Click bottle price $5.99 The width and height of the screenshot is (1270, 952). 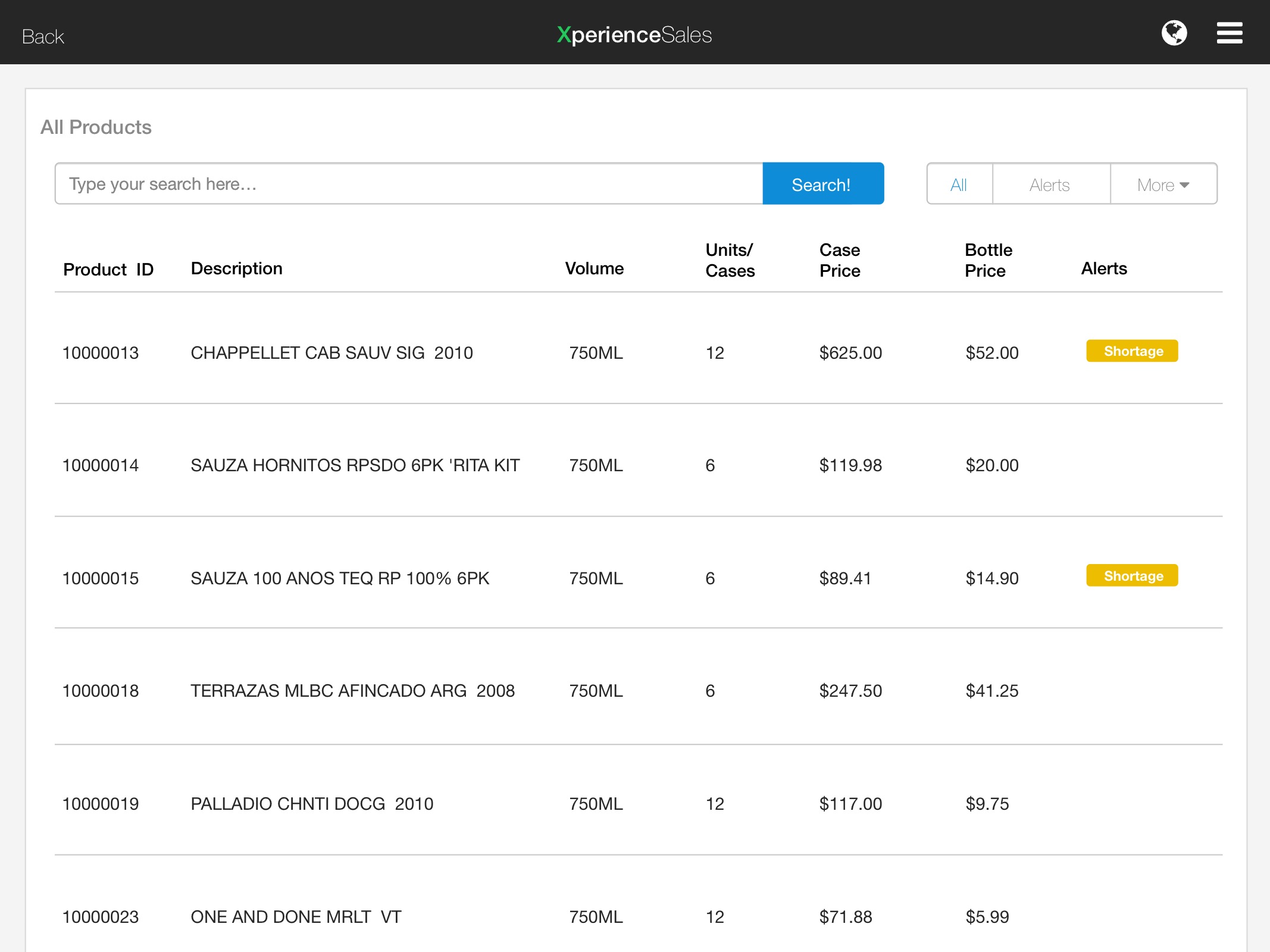point(987,917)
